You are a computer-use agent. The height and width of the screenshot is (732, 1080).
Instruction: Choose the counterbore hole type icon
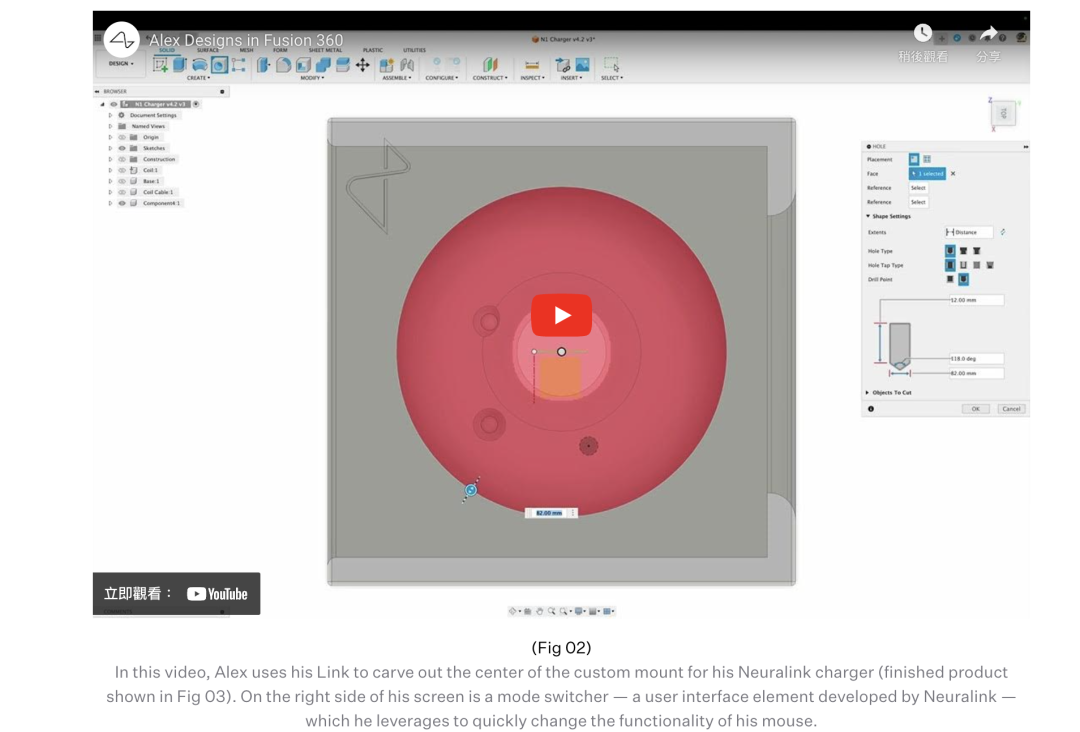[x=964, y=251]
